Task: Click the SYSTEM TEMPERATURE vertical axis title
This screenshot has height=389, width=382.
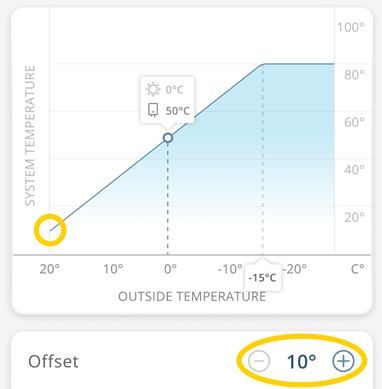Action: point(30,135)
